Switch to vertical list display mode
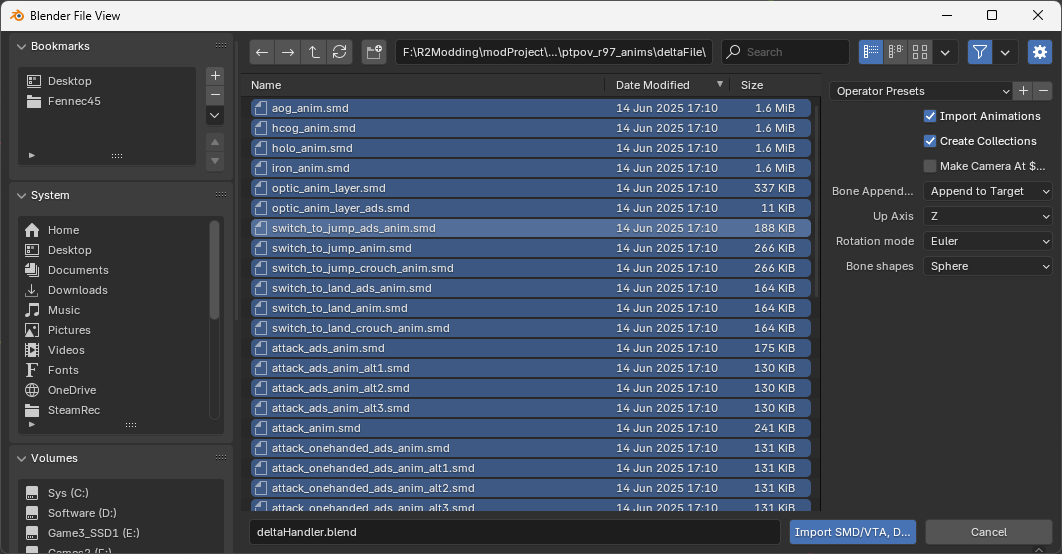Viewport: 1062px width, 554px height. [870, 52]
